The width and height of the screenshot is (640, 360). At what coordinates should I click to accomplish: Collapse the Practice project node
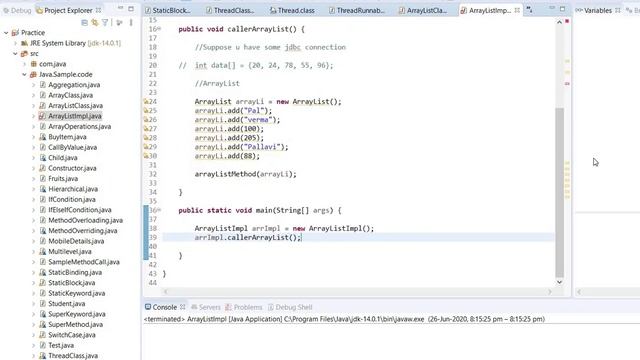(6, 33)
